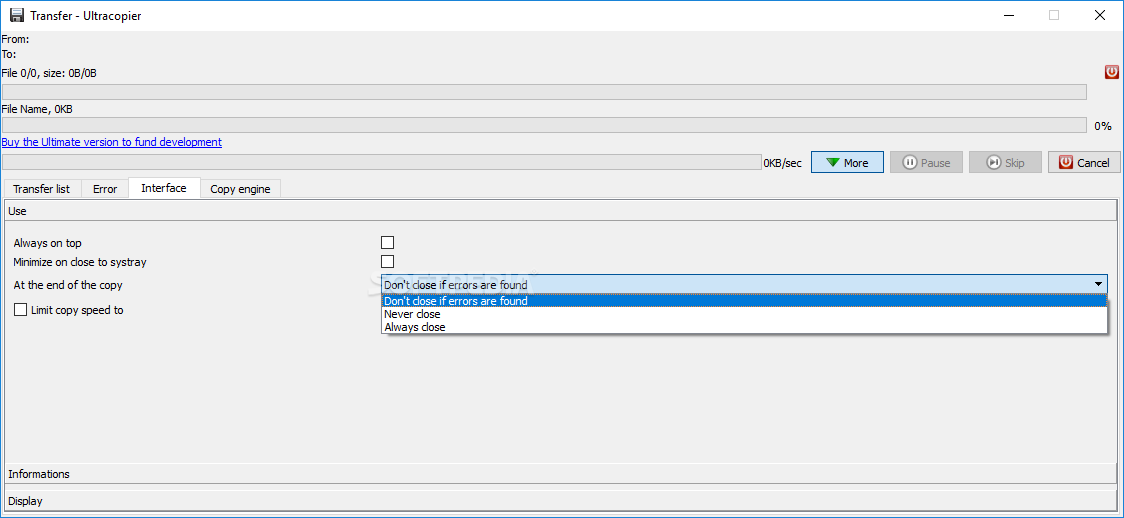Choose Always close from the list

(744, 327)
